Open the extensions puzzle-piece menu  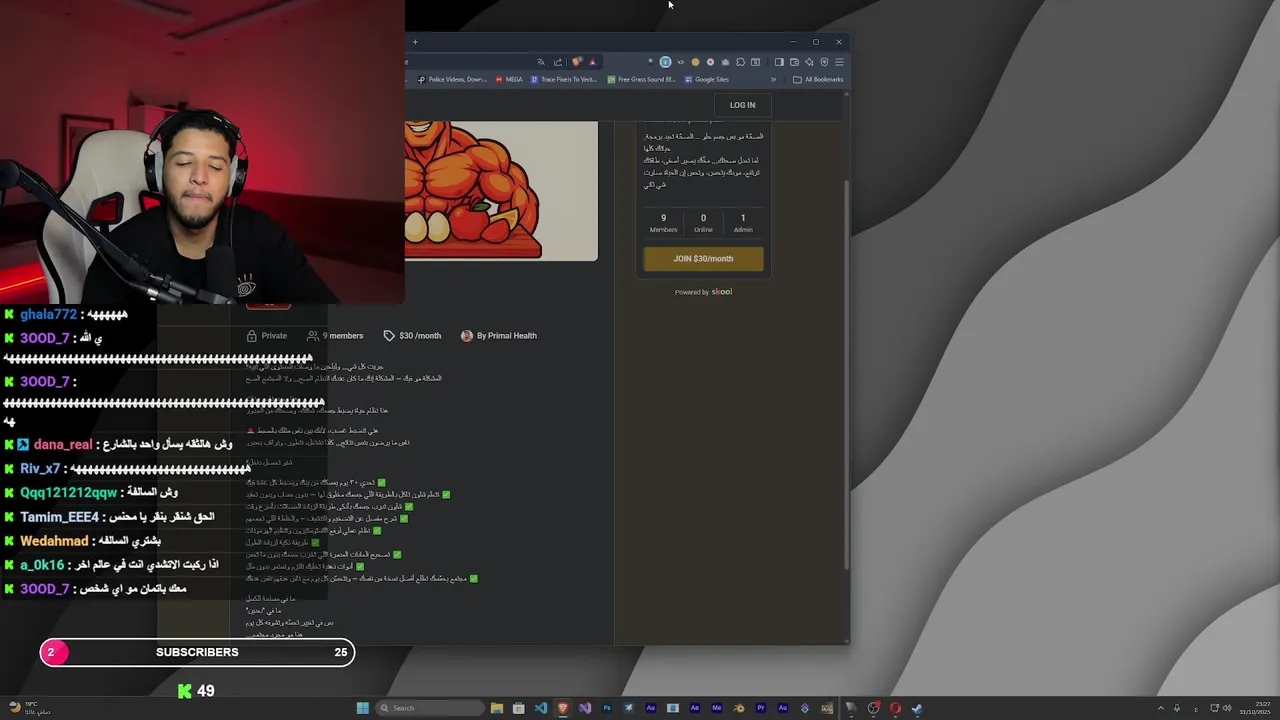[x=740, y=62]
